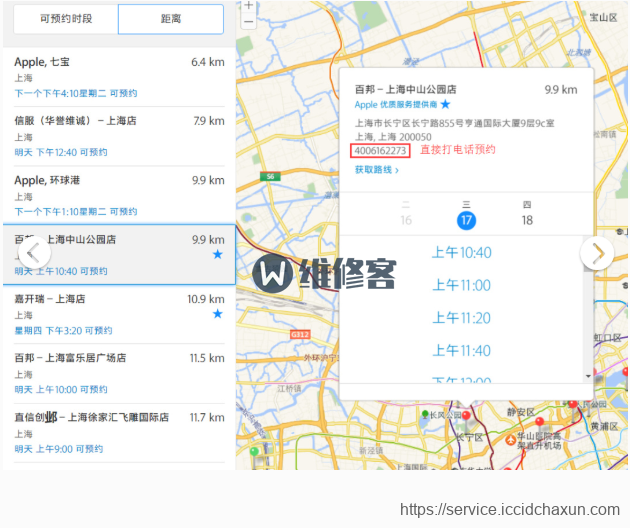Click Apple 优质服务提供商 link in popup
Screen dimensions: 630x528
coord(396,105)
